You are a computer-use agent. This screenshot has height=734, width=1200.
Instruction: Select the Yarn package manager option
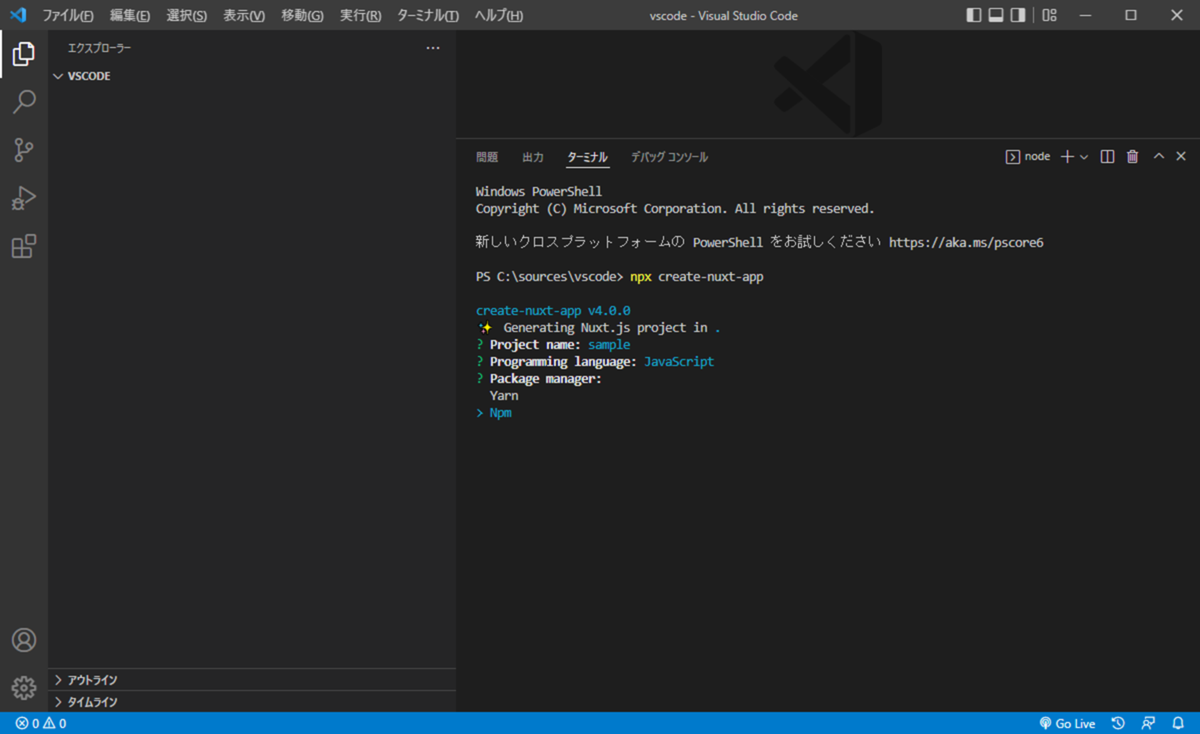coord(504,396)
